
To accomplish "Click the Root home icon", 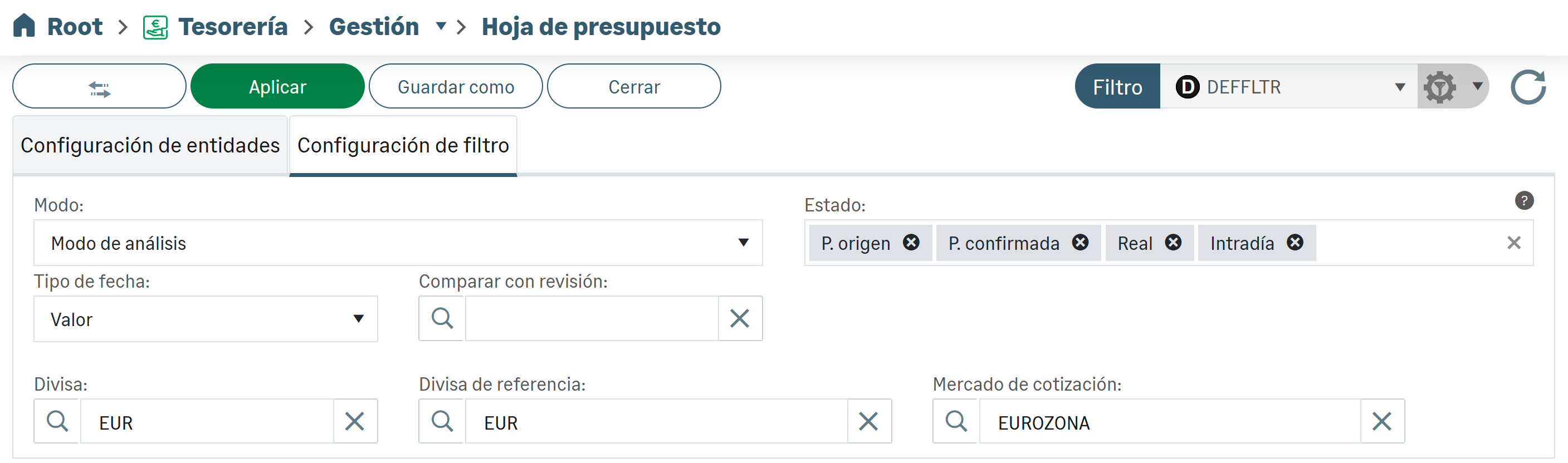I will coord(25,26).
